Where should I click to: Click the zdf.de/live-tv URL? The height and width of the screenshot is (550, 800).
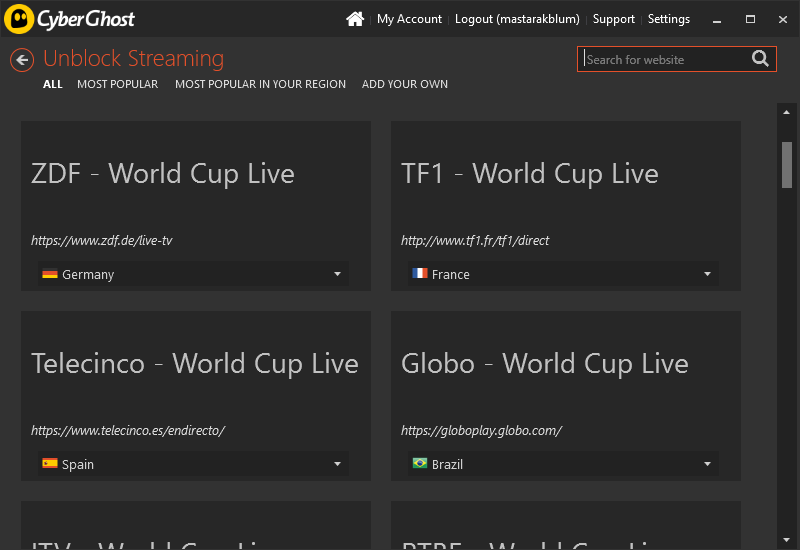point(102,240)
